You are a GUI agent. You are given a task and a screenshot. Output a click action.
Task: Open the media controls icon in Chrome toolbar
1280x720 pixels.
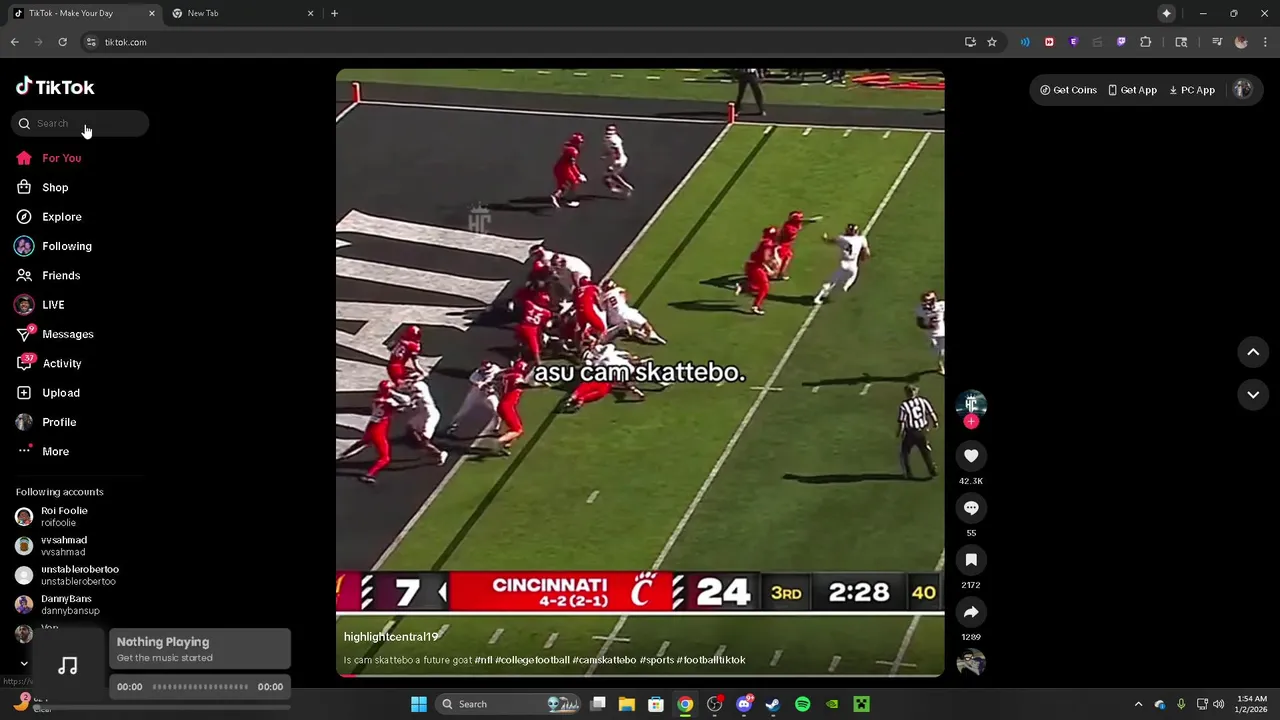click(1217, 42)
